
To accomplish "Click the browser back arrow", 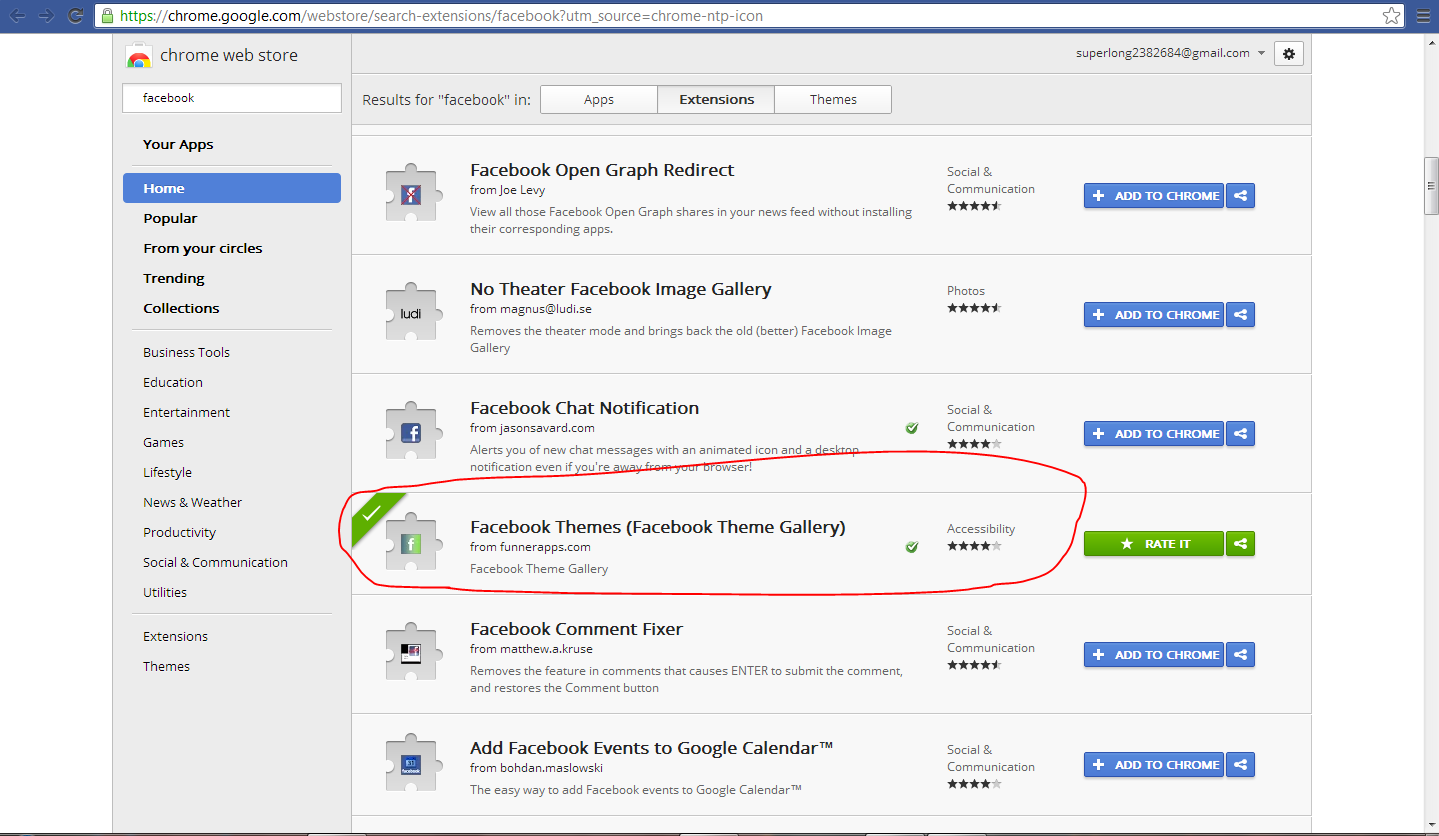I will pos(18,15).
